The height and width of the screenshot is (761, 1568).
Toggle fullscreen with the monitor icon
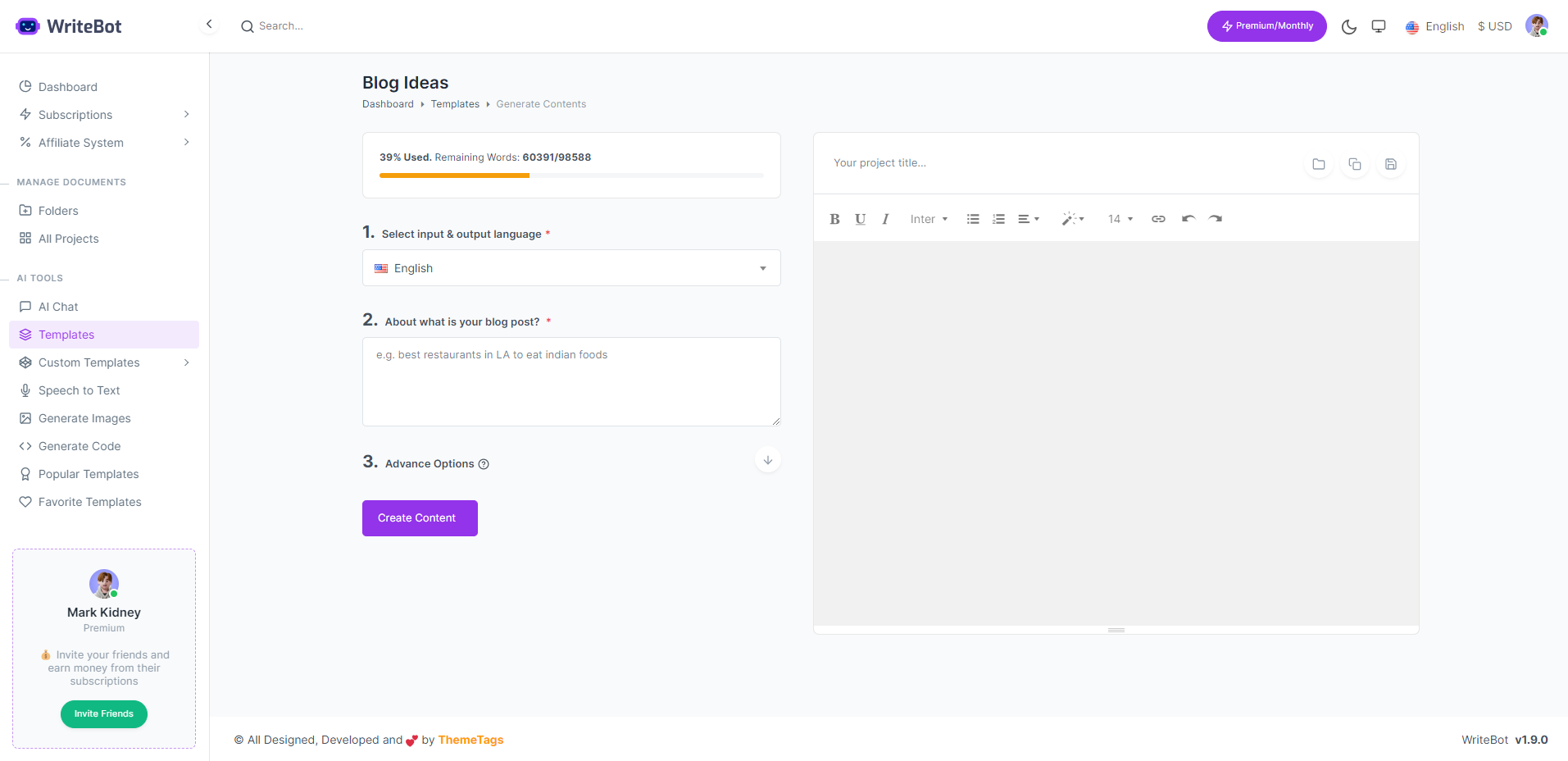(x=1378, y=26)
